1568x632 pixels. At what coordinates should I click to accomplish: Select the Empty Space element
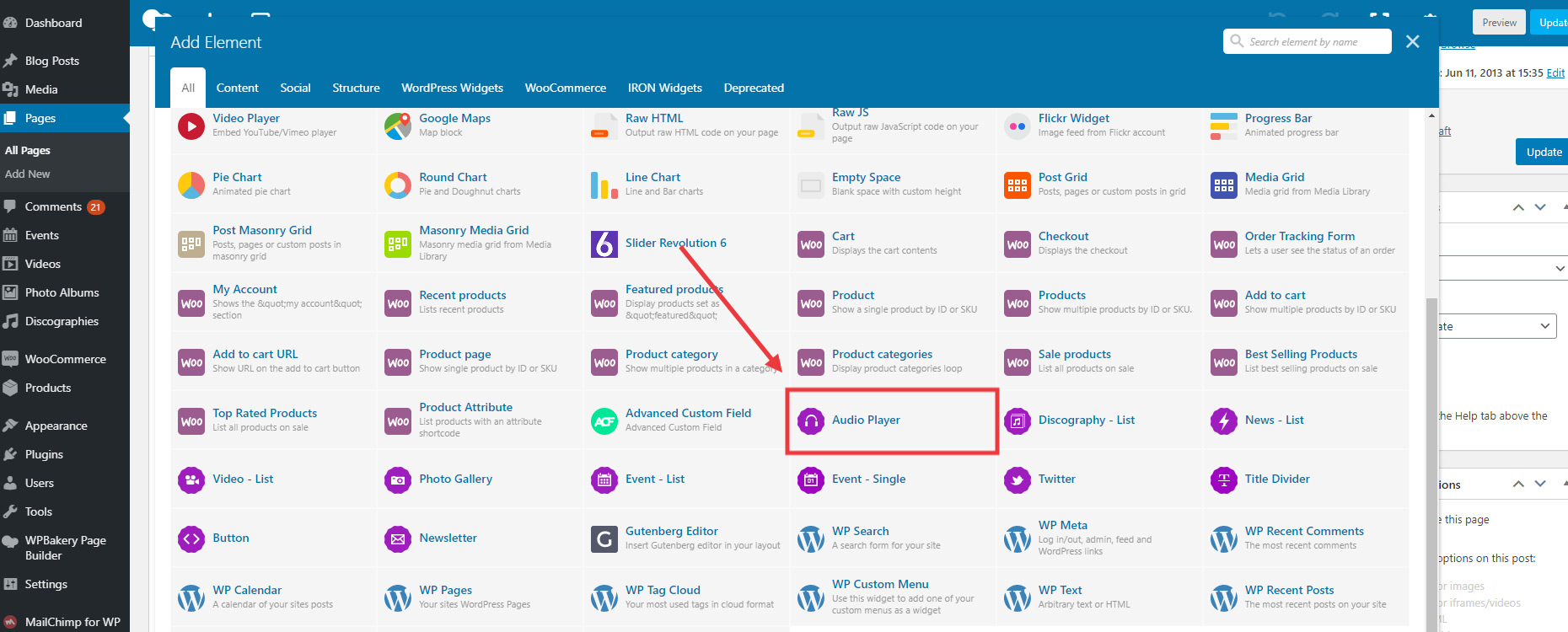pyautogui.click(x=894, y=185)
